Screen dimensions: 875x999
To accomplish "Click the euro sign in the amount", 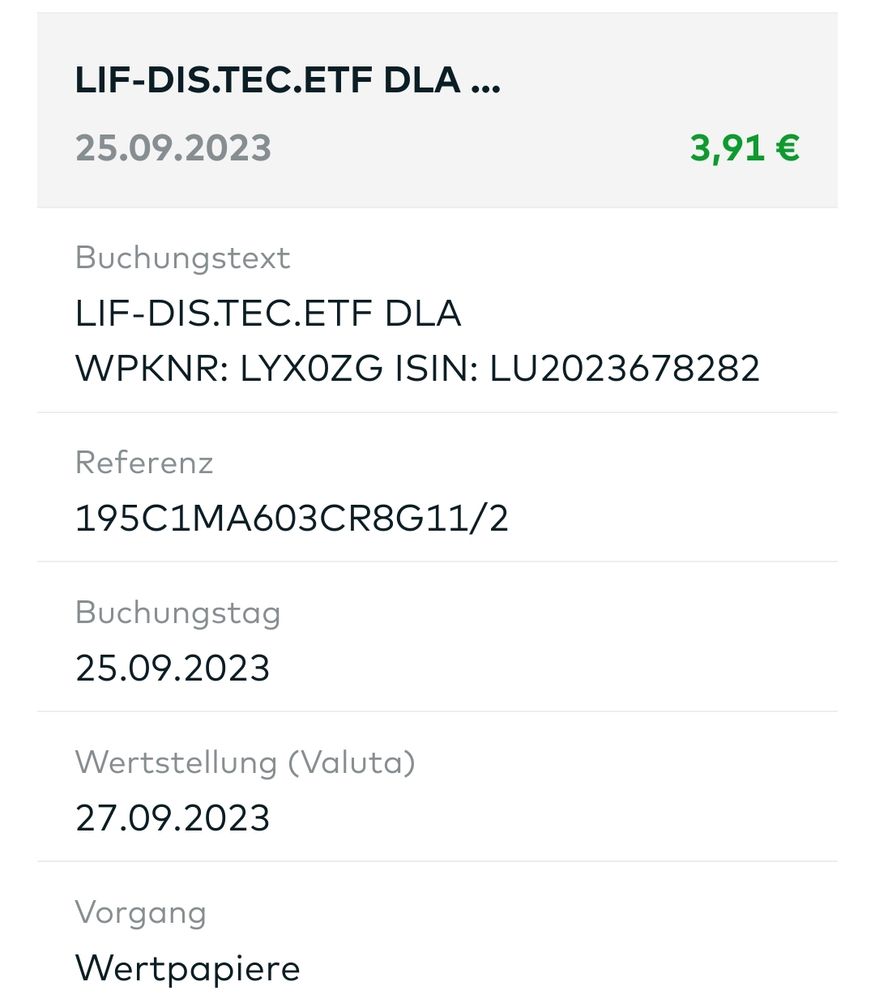I will (x=788, y=148).
